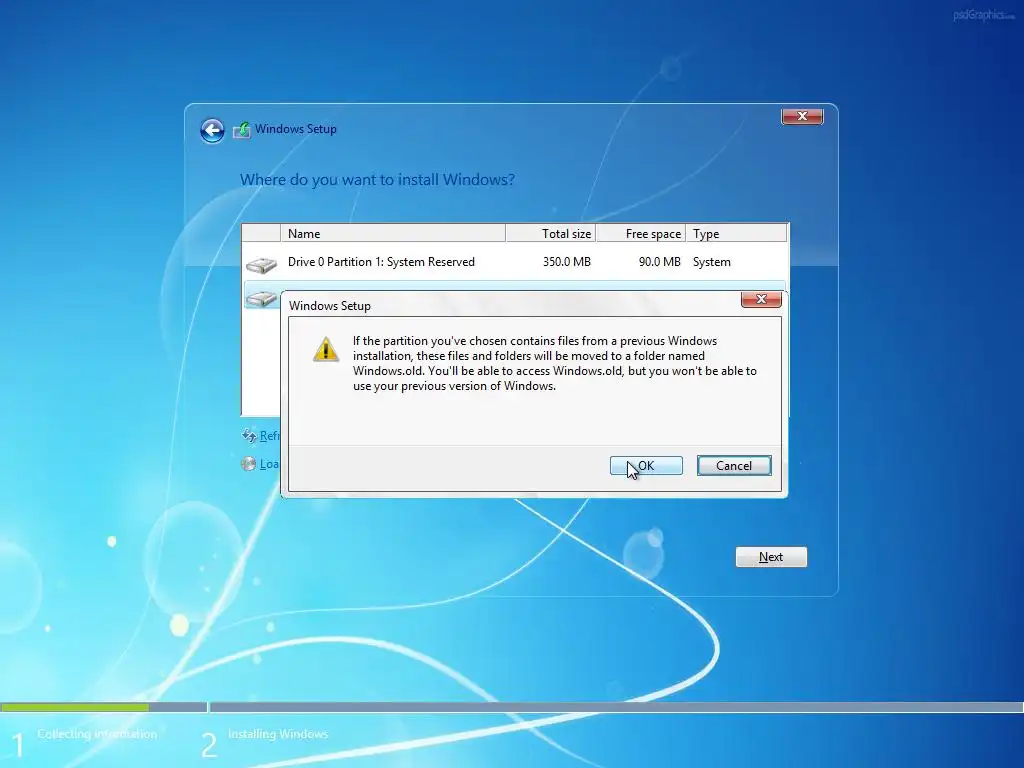Cancel the Windows.old warning dialog

pyautogui.click(x=734, y=466)
